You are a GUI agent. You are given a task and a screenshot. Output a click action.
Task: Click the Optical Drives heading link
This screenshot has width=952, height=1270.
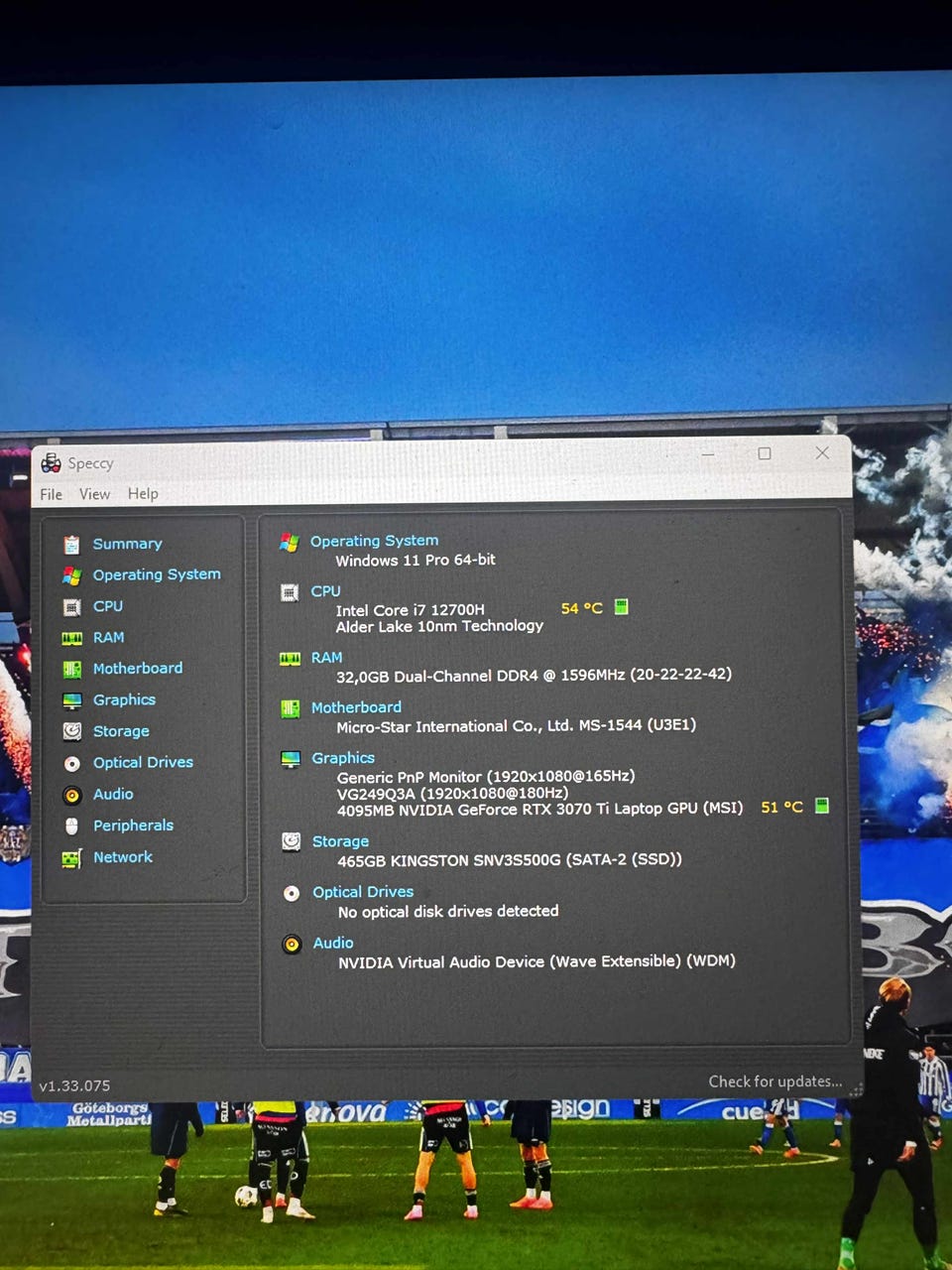pyautogui.click(x=363, y=892)
